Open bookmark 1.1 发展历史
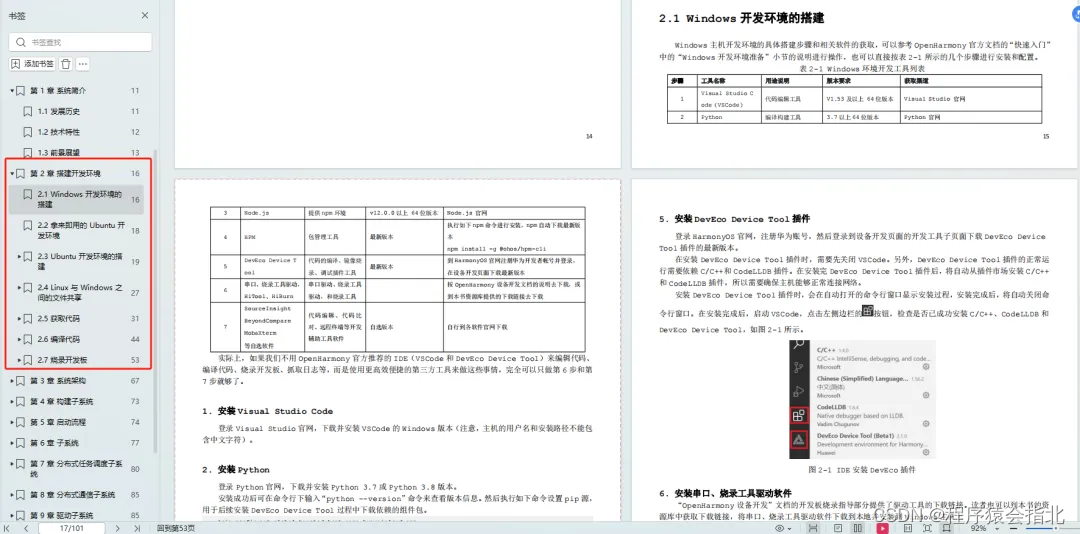The height and width of the screenshot is (534, 1080). click(x=59, y=112)
